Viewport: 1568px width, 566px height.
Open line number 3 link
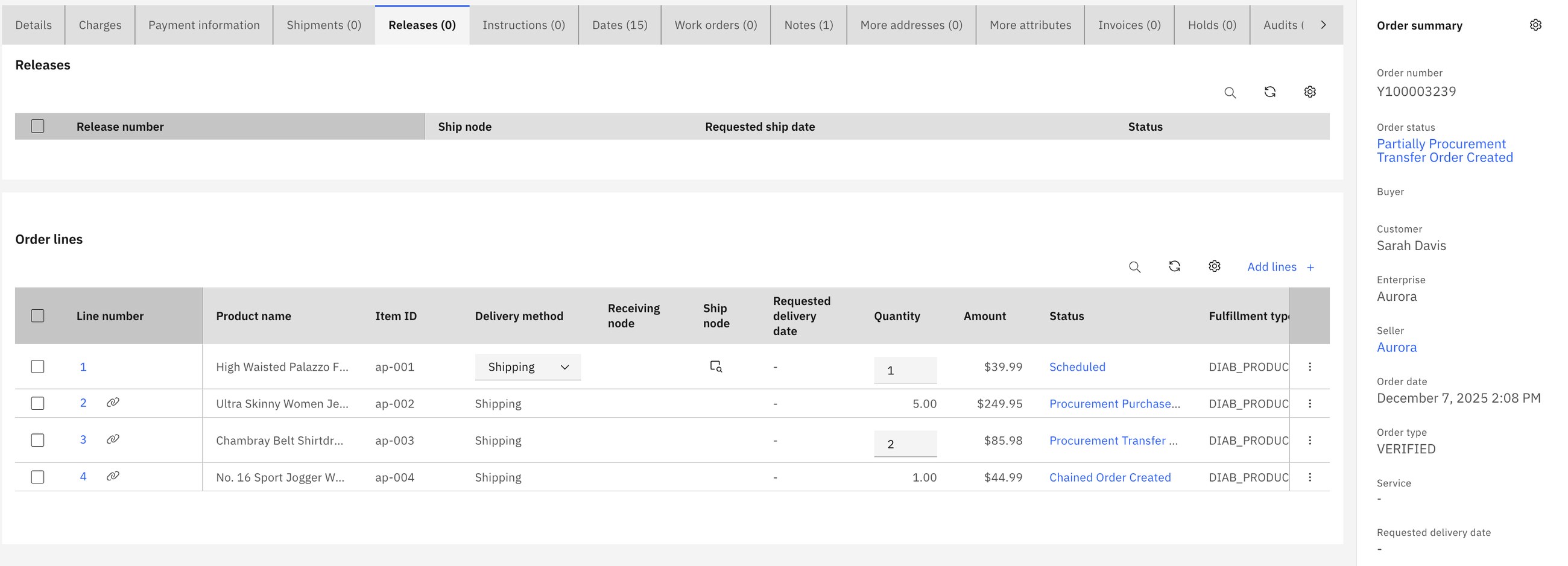(x=83, y=439)
